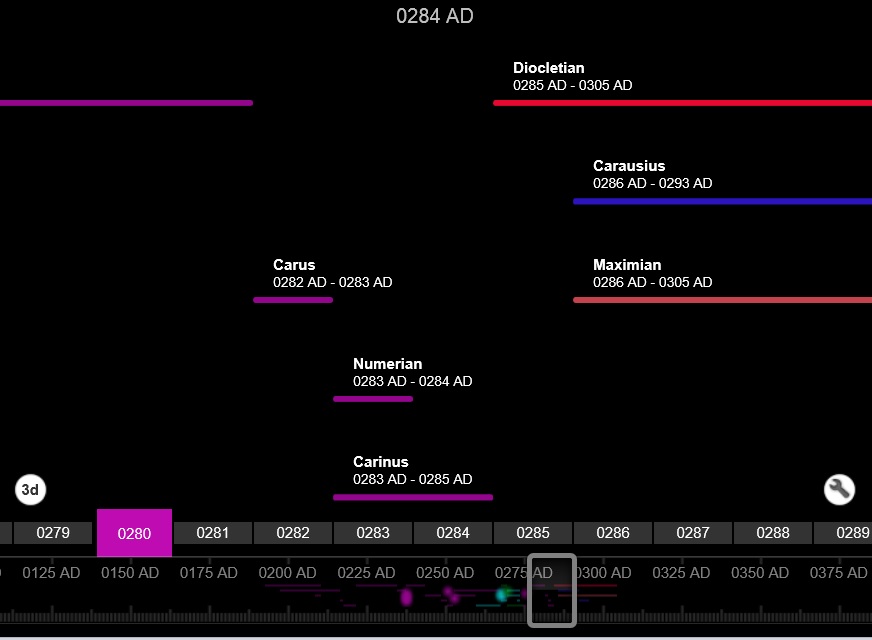Jump to year 0285 on timeline

[533, 533]
